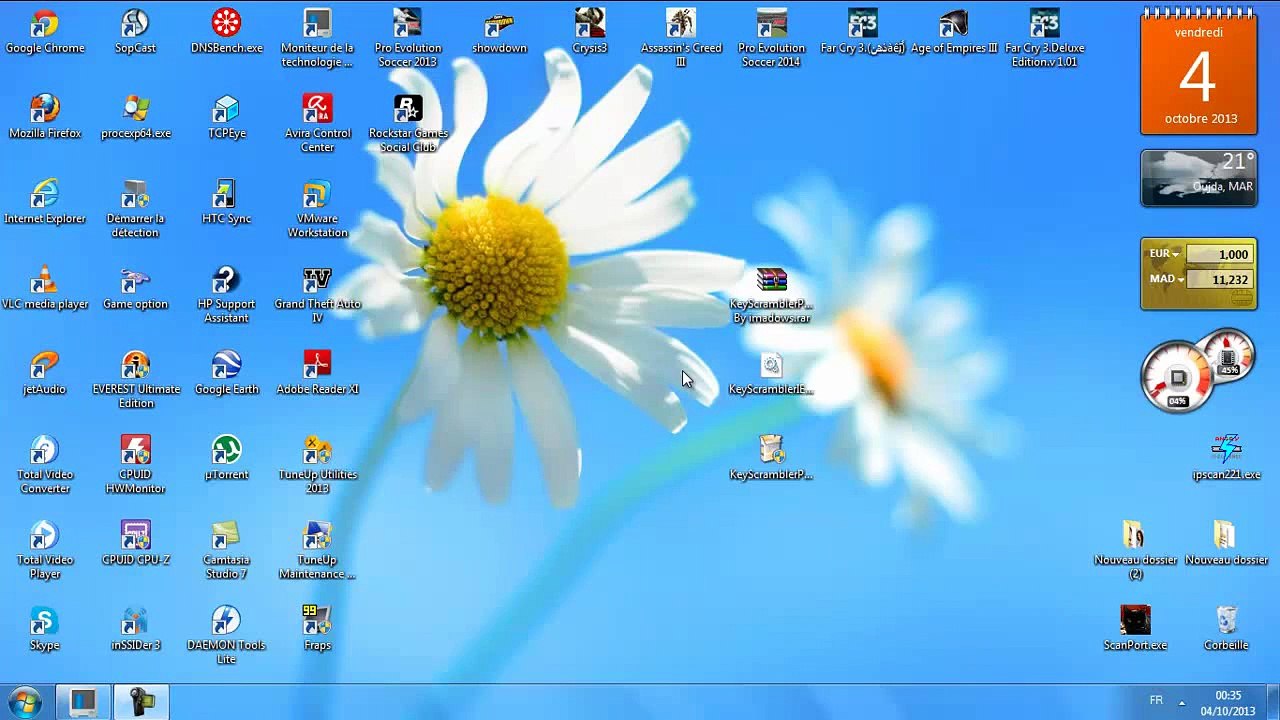This screenshot has width=1280, height=720.
Task: Click the MAD amount field showing 11,232
Action: click(x=1219, y=280)
